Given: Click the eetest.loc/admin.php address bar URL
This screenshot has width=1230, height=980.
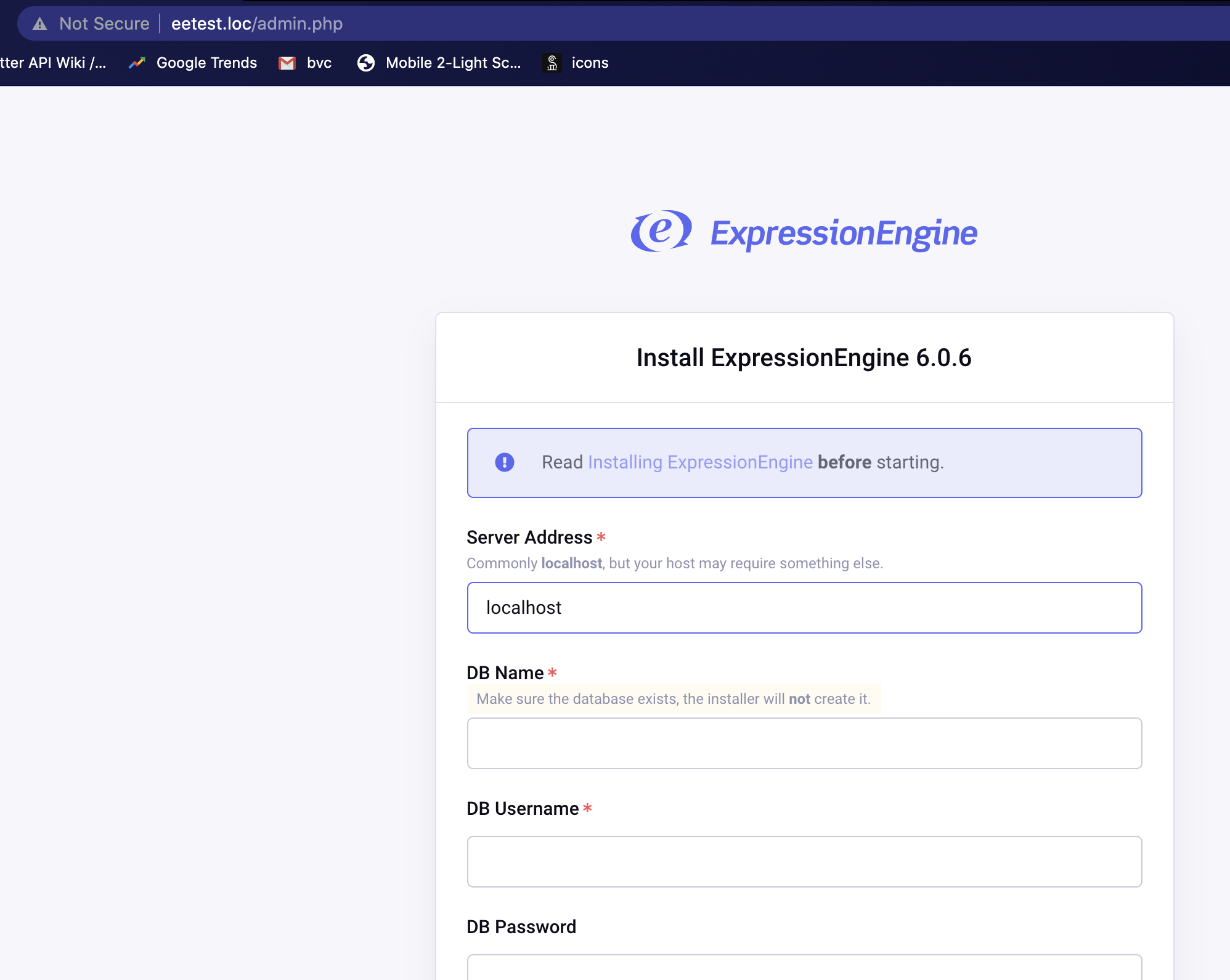Looking at the screenshot, I should click(257, 24).
